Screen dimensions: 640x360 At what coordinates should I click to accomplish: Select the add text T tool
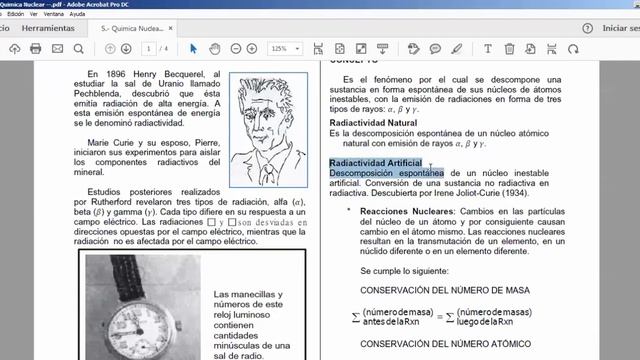pyautogui.click(x=488, y=49)
